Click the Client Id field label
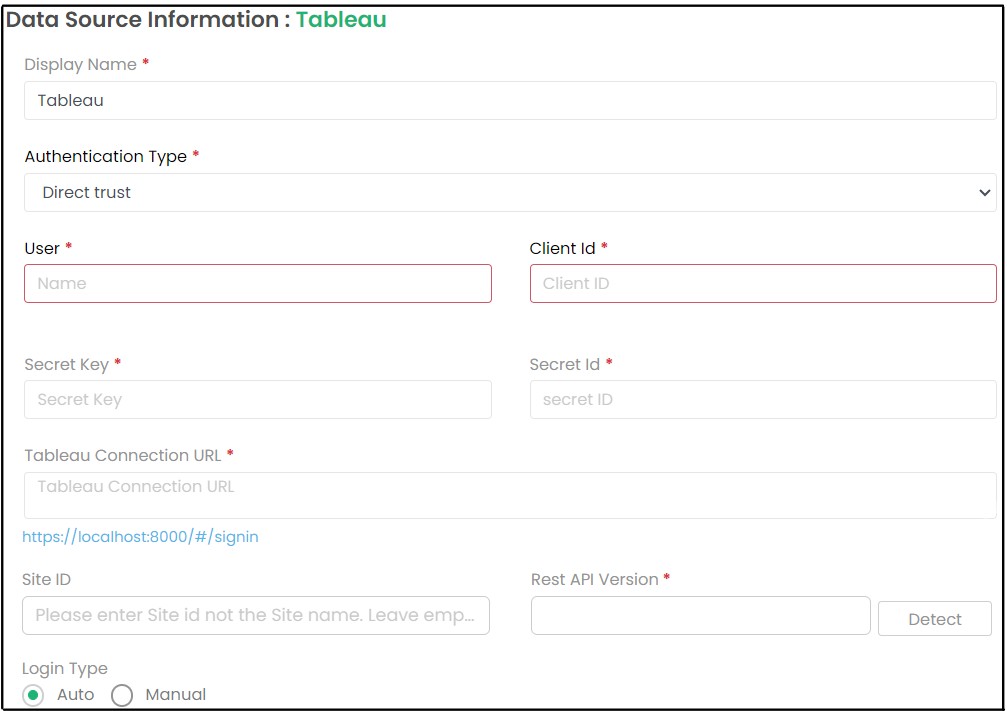The width and height of the screenshot is (1007, 711). click(562, 249)
